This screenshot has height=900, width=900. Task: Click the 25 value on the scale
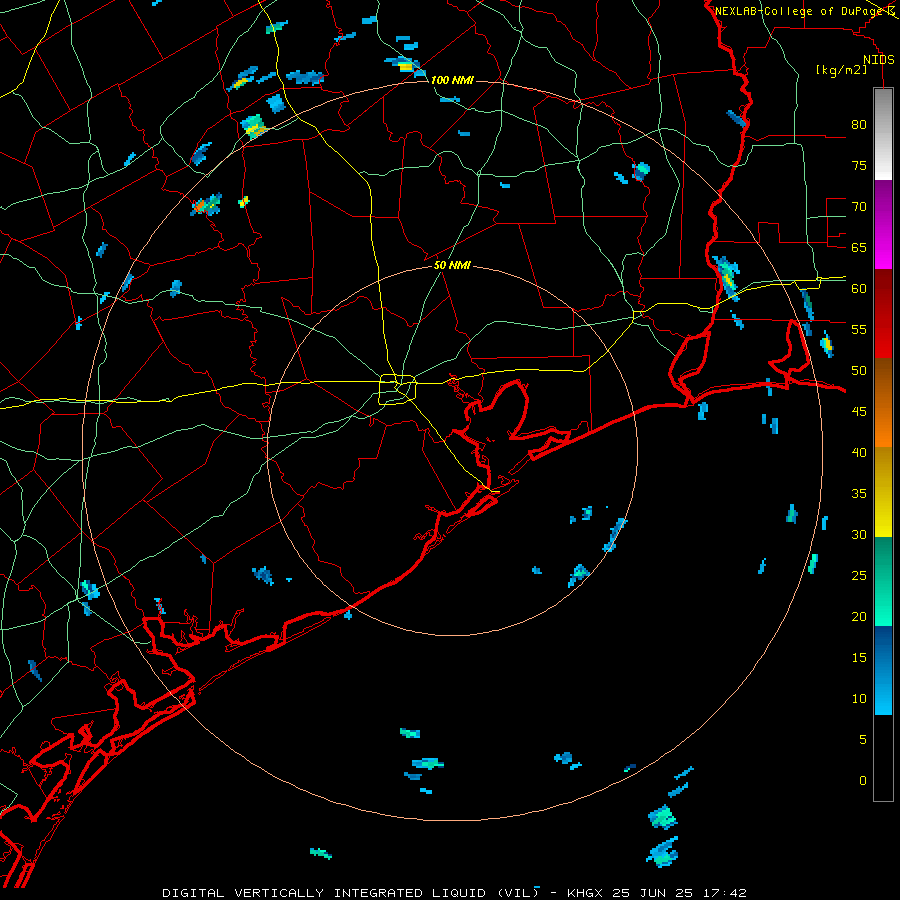click(x=859, y=575)
